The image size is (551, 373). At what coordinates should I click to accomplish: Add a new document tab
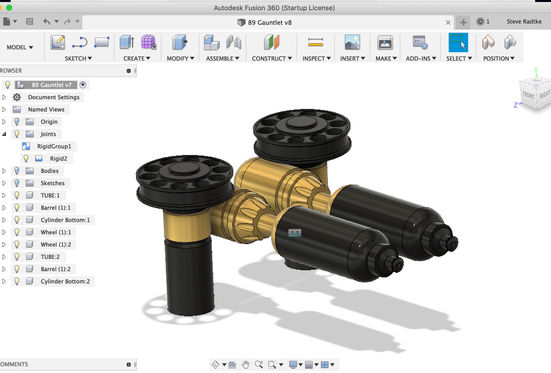(463, 22)
